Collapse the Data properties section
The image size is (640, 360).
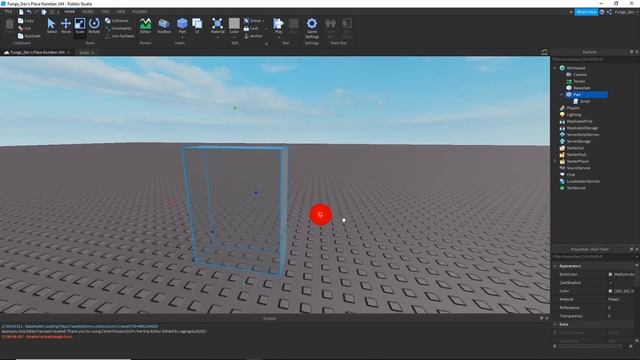555,324
